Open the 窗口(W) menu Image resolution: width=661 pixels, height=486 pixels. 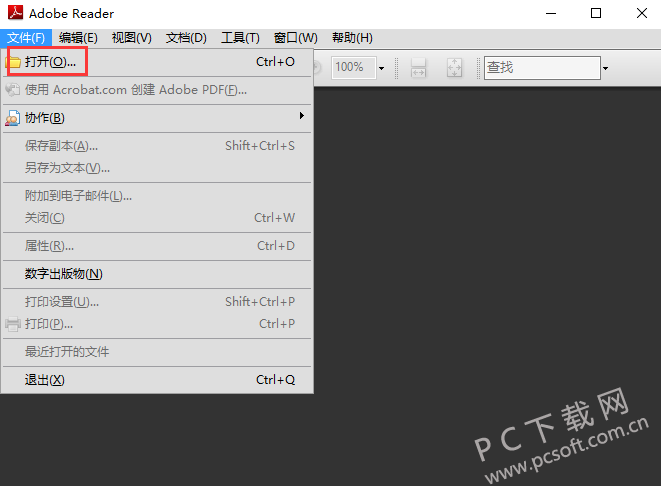coord(296,38)
